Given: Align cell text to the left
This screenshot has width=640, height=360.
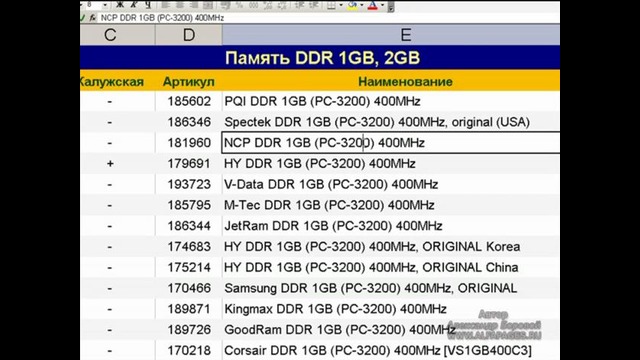Looking at the screenshot, I should [x=166, y=4].
